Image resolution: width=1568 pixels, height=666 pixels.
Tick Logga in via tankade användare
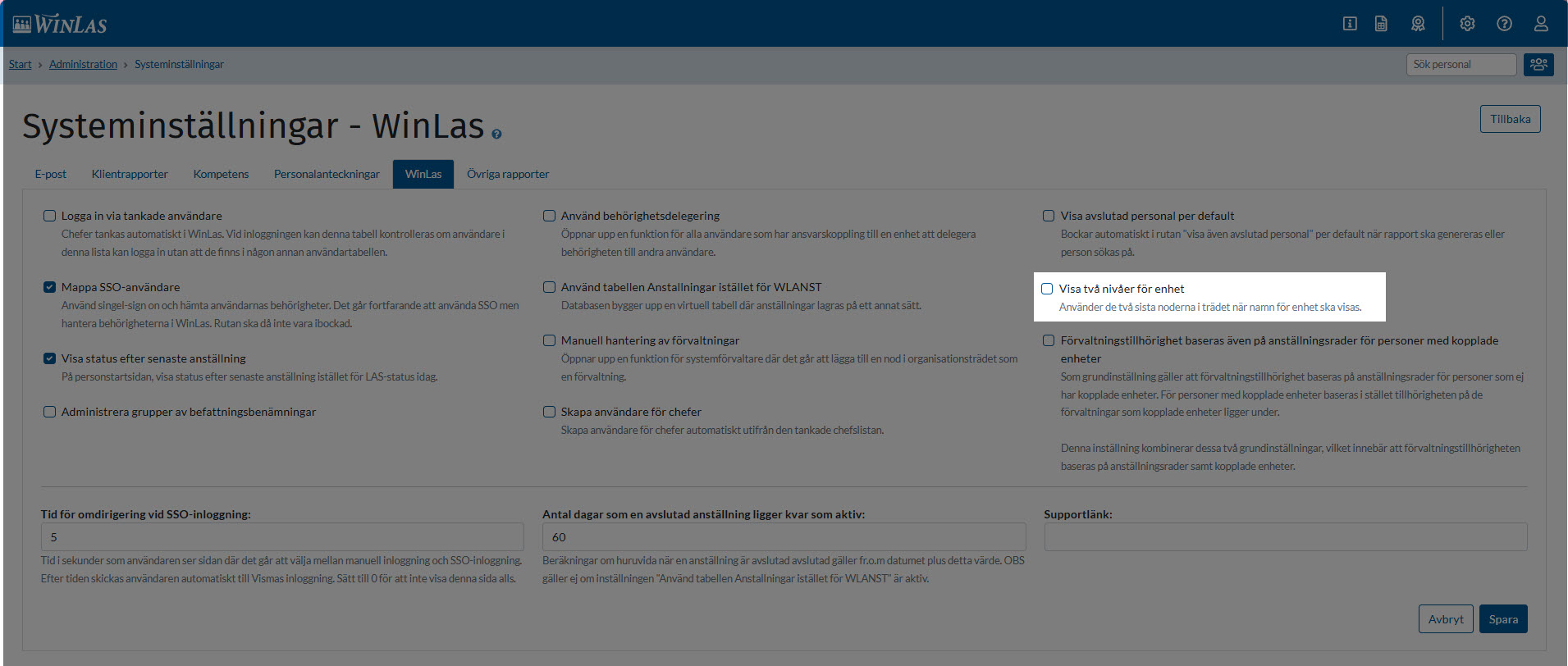[50, 216]
